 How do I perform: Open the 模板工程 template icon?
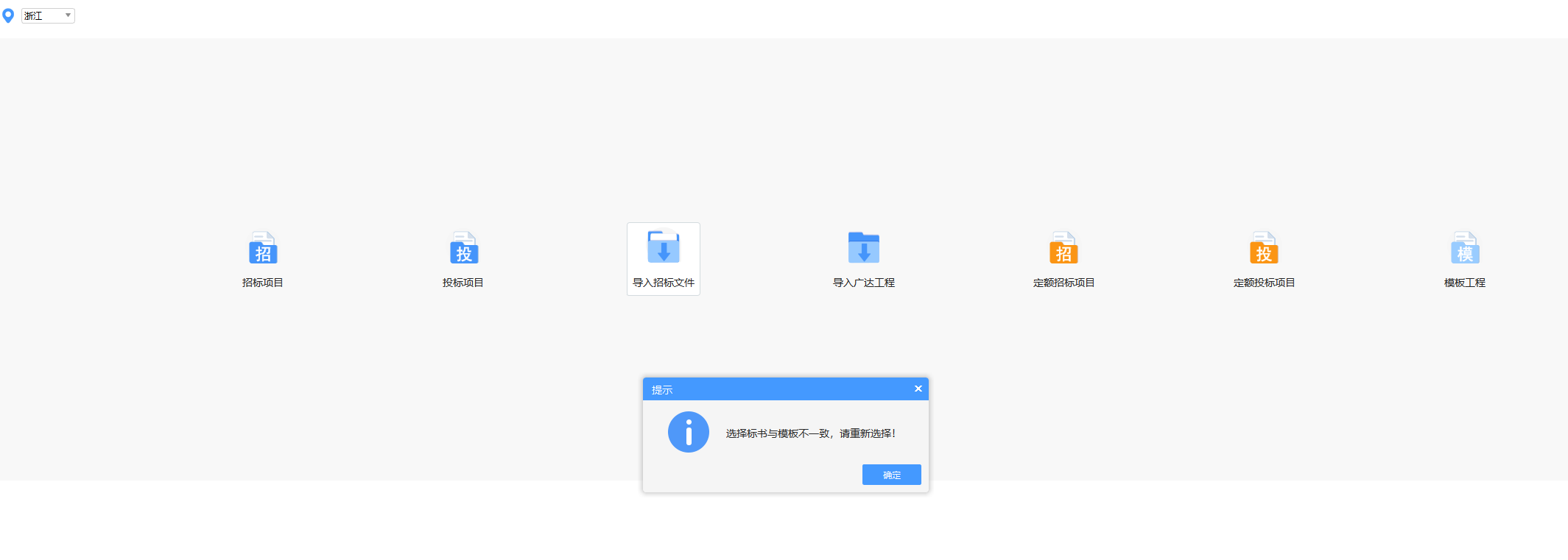1465,248
